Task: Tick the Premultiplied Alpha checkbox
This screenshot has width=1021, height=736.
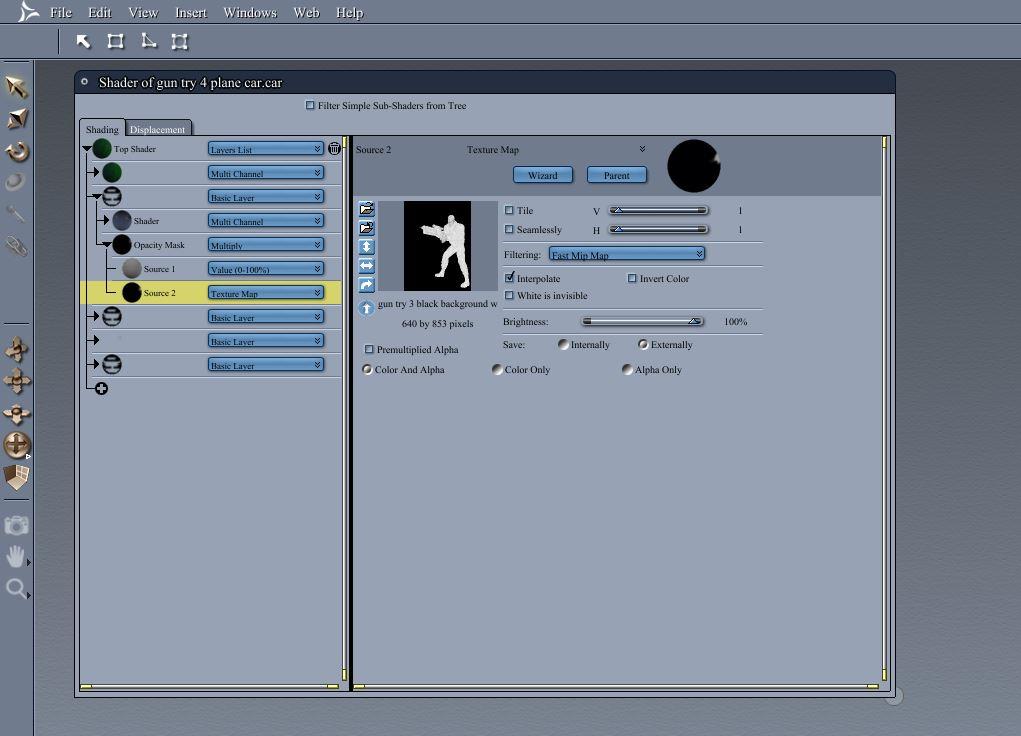Action: (369, 349)
